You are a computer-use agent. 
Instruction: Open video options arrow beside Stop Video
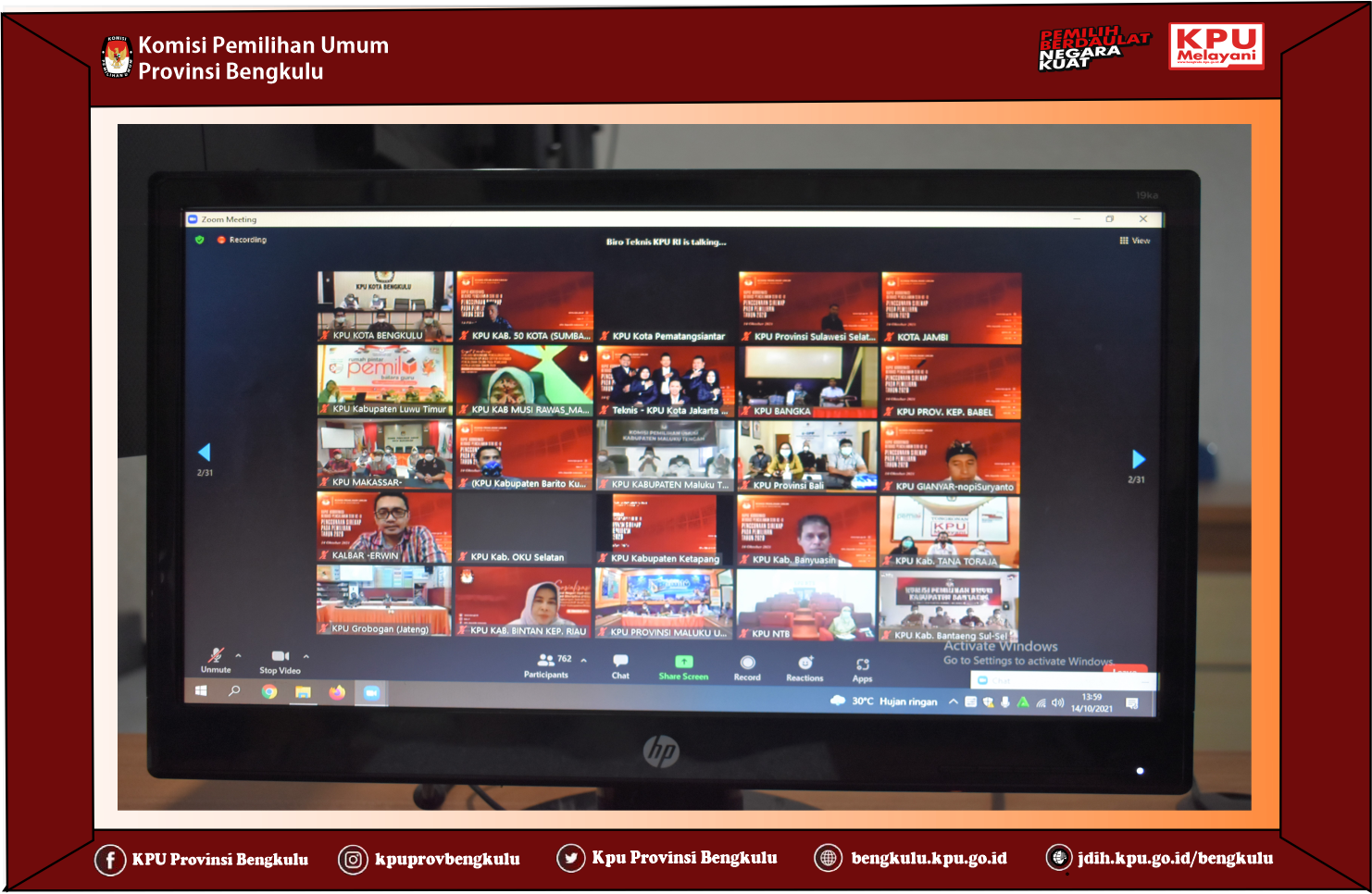[306, 657]
